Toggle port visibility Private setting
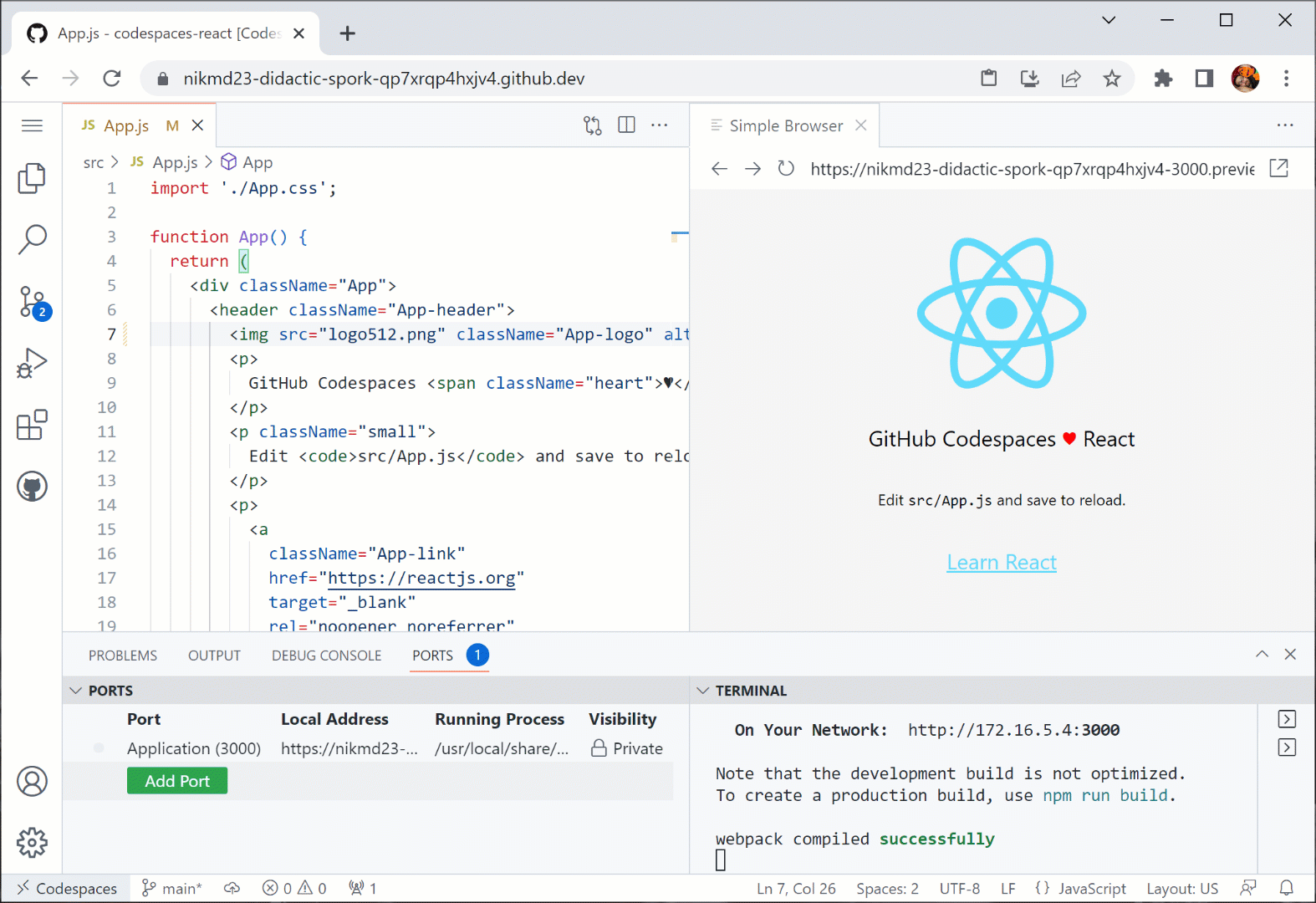Image resolution: width=1316 pixels, height=903 pixels. click(x=626, y=748)
